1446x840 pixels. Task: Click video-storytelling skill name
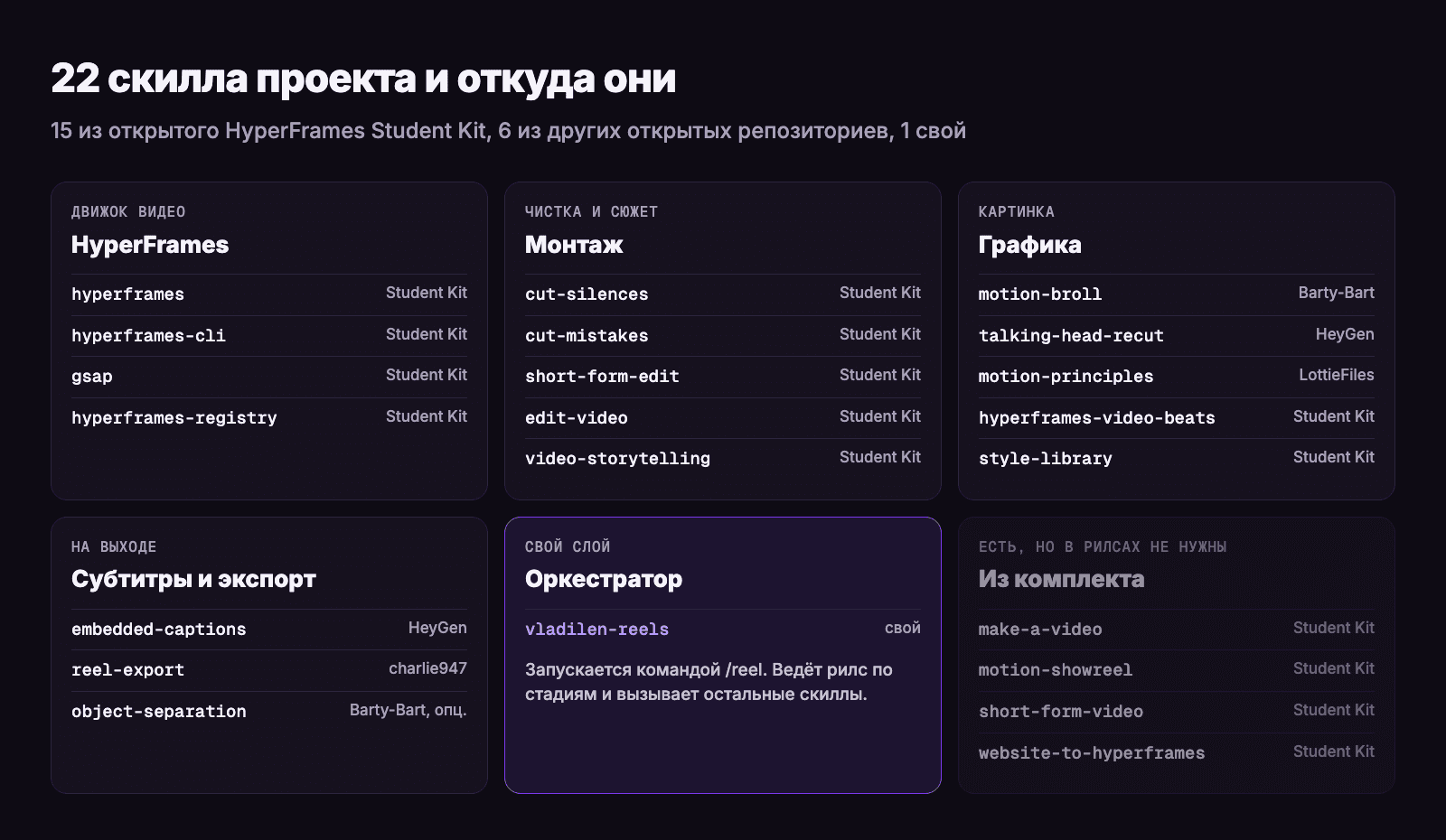coord(617,459)
